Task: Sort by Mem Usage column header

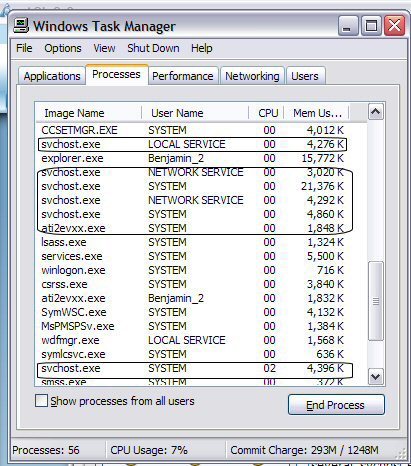Action: [x=316, y=113]
